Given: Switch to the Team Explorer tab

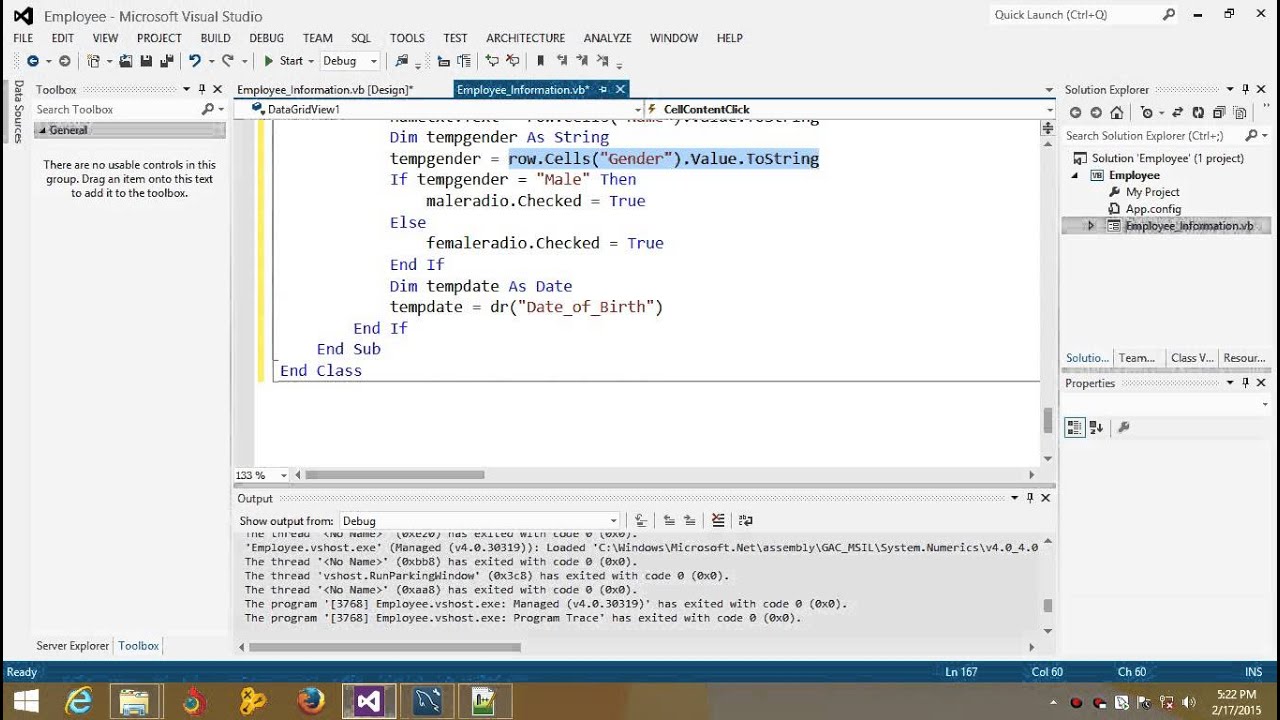Looking at the screenshot, I should pyautogui.click(x=1137, y=357).
